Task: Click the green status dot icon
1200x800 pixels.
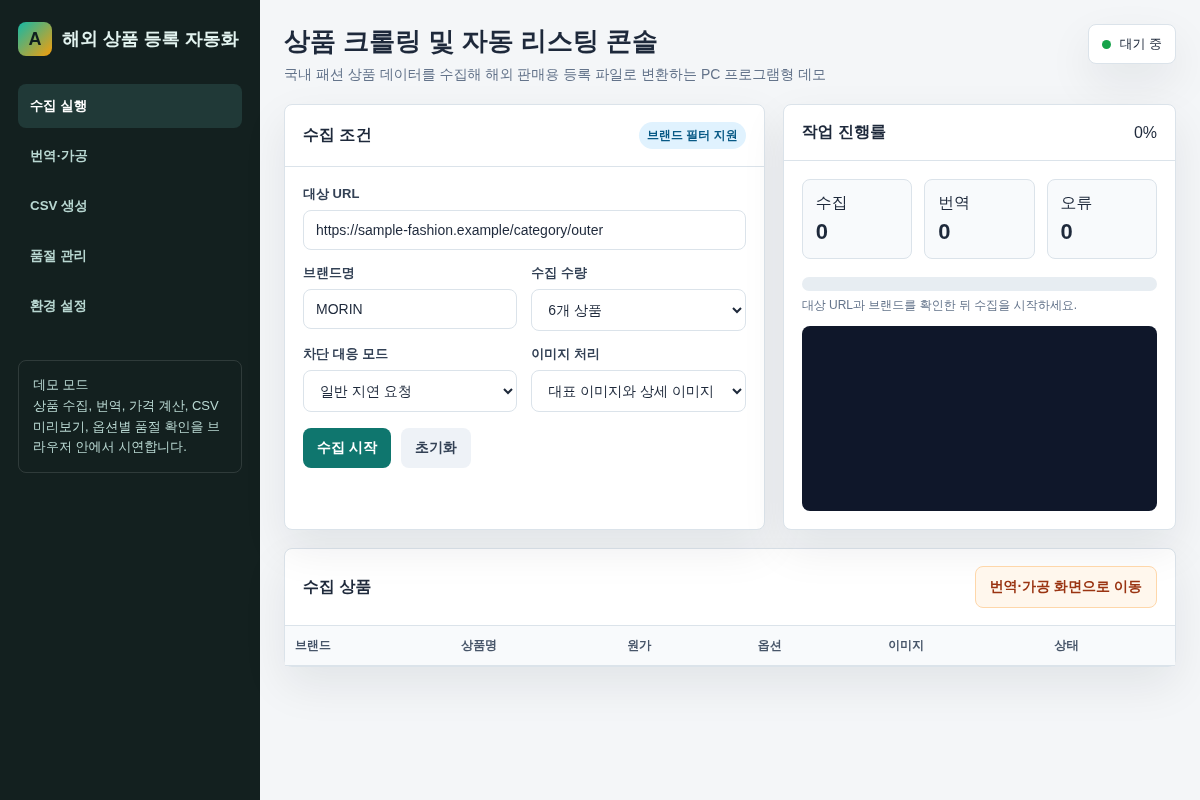Action: [1106, 44]
